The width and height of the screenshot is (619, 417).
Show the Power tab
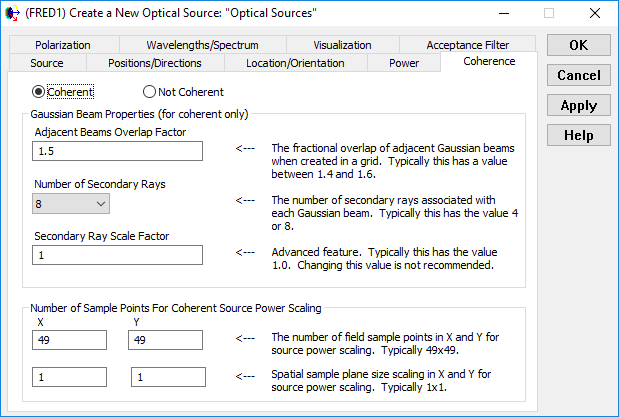pyautogui.click(x=403, y=63)
